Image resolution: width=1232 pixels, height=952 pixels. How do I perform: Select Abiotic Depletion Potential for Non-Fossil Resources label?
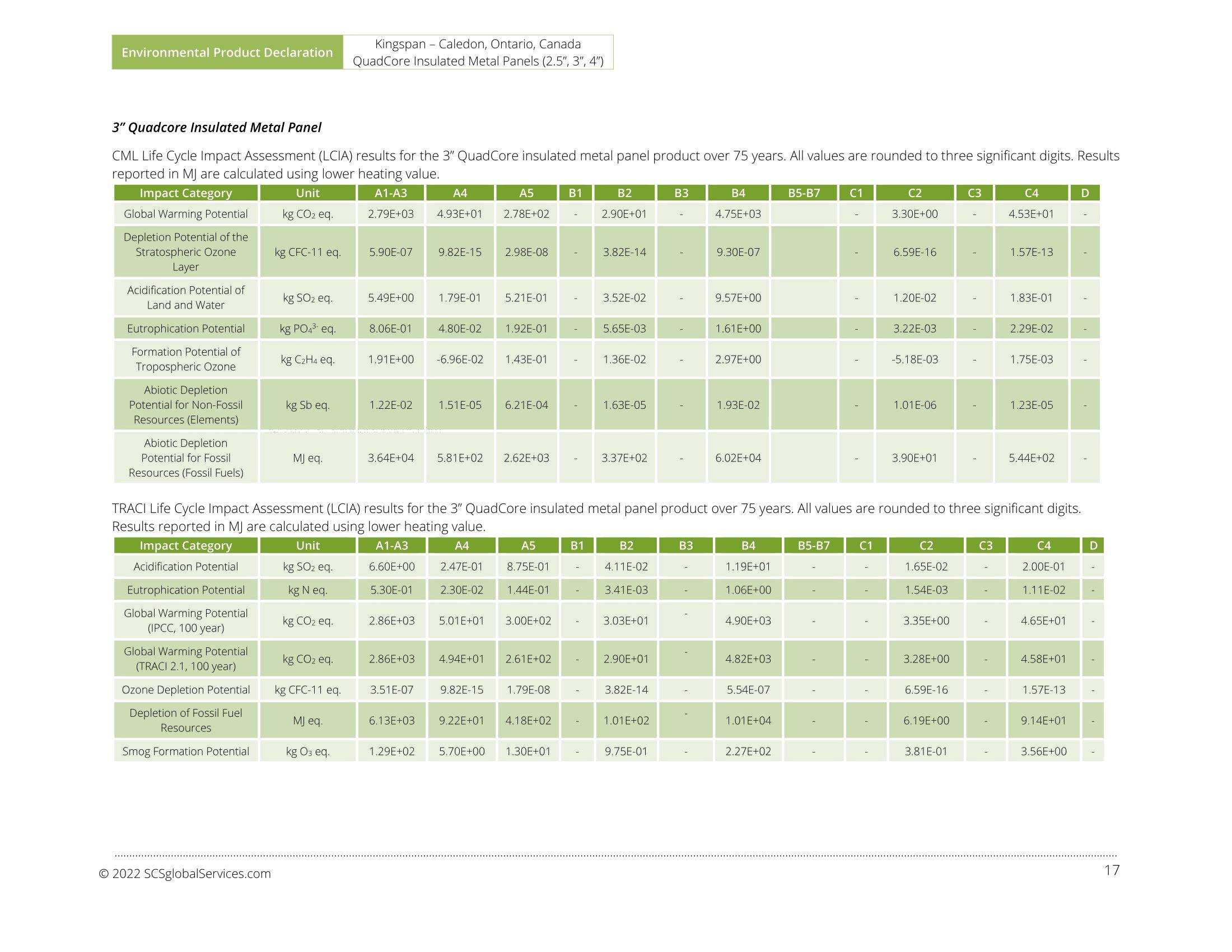coord(185,405)
